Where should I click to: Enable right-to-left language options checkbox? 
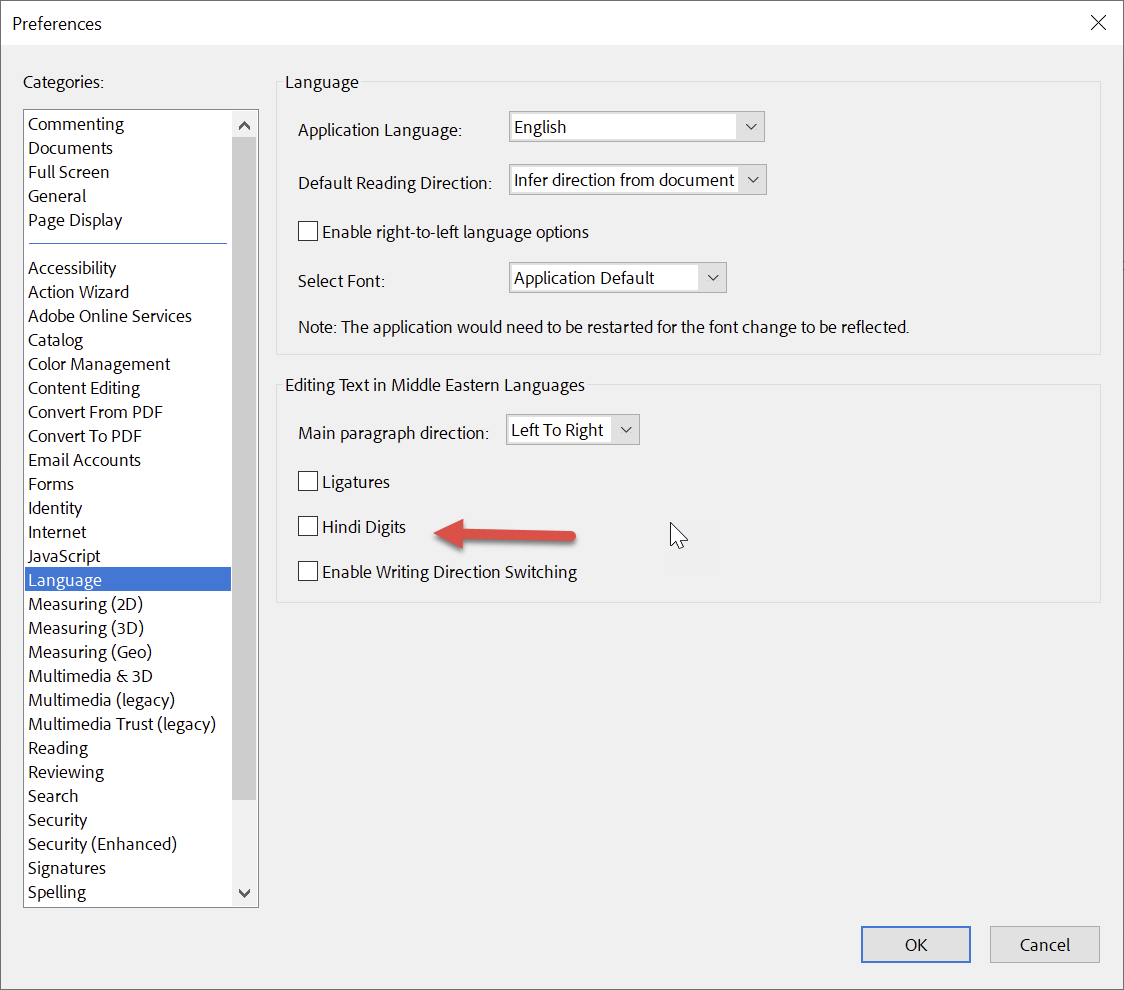pos(308,232)
